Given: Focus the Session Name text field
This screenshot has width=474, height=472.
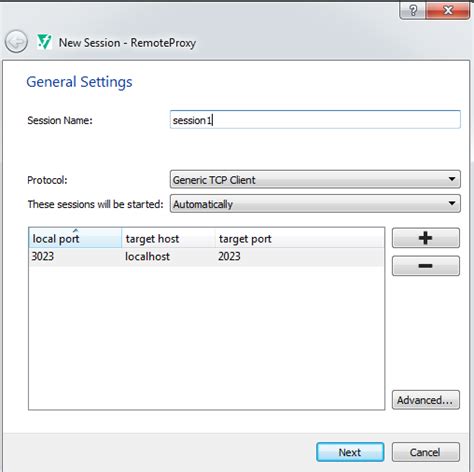Looking at the screenshot, I should tap(315, 119).
